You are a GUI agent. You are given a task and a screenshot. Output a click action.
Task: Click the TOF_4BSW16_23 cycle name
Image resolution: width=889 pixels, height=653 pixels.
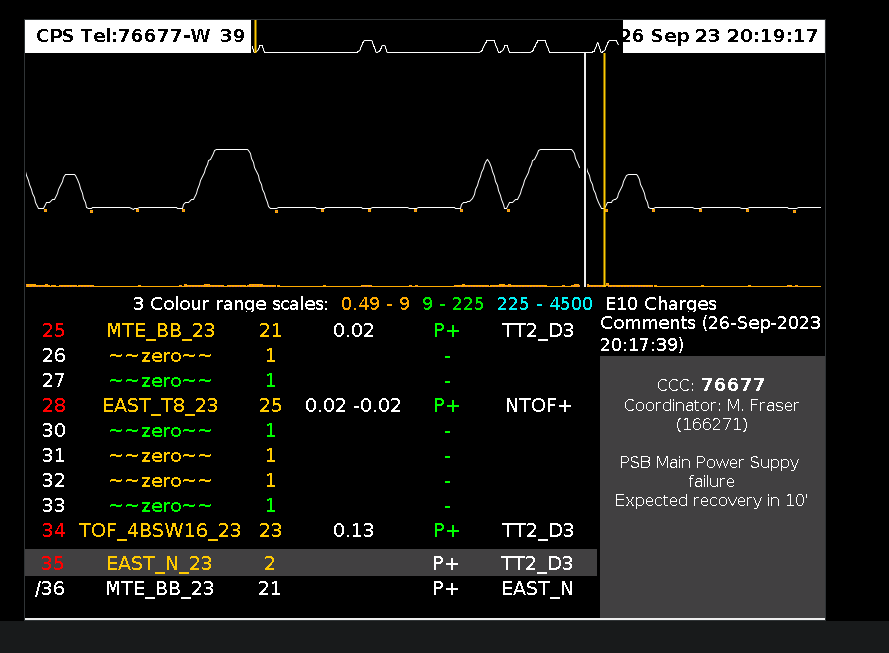(160, 531)
